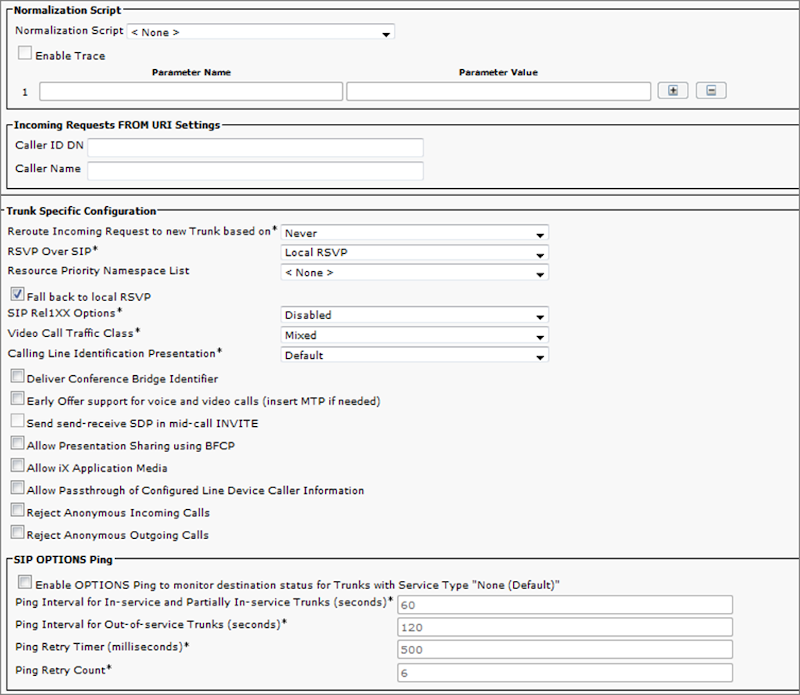Screen dimensions: 800x695
Task: Click the Parameter Name input field
Action: [x=191, y=92]
